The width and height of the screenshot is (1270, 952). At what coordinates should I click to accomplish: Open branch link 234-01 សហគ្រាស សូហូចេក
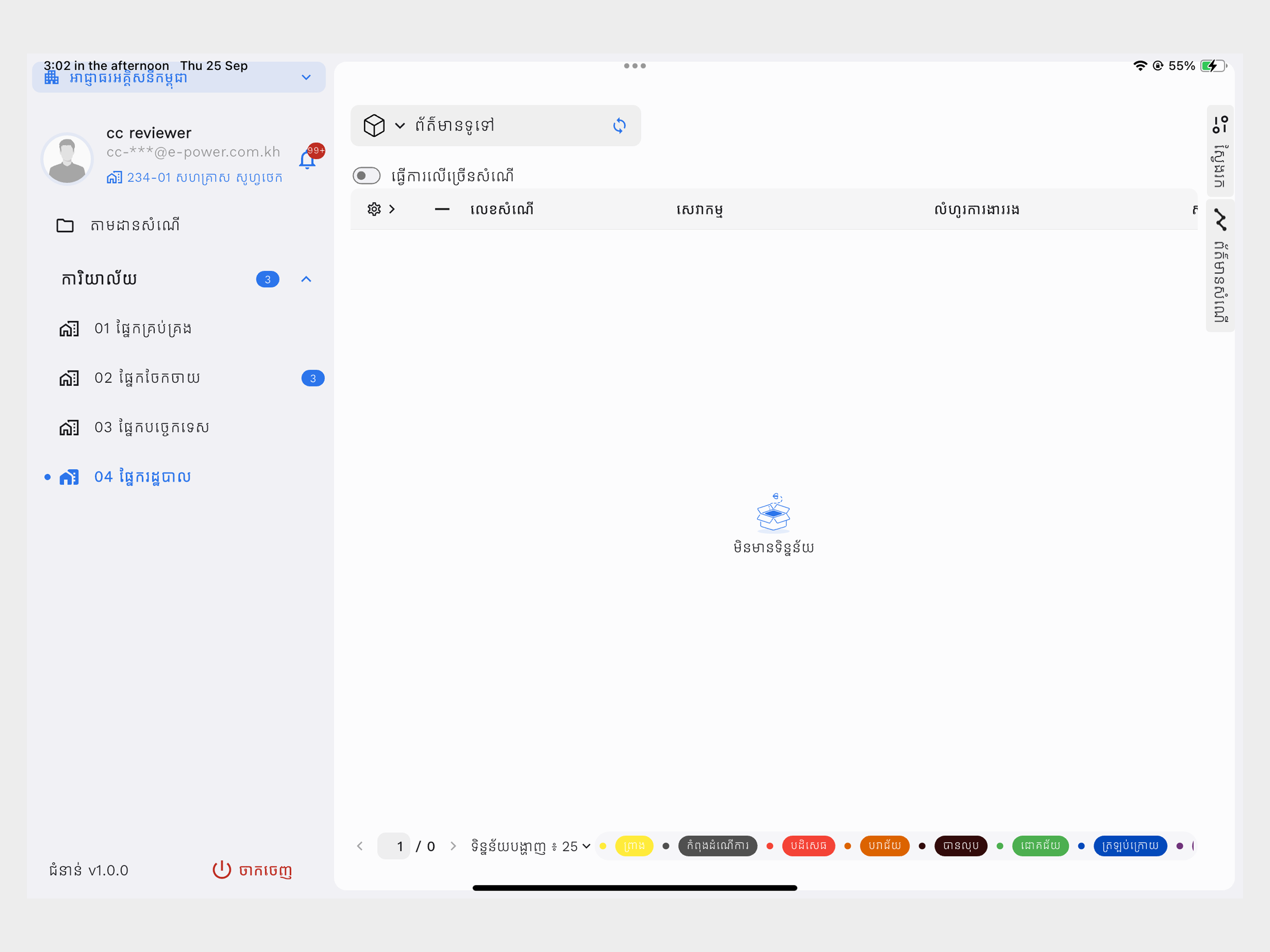(195, 178)
